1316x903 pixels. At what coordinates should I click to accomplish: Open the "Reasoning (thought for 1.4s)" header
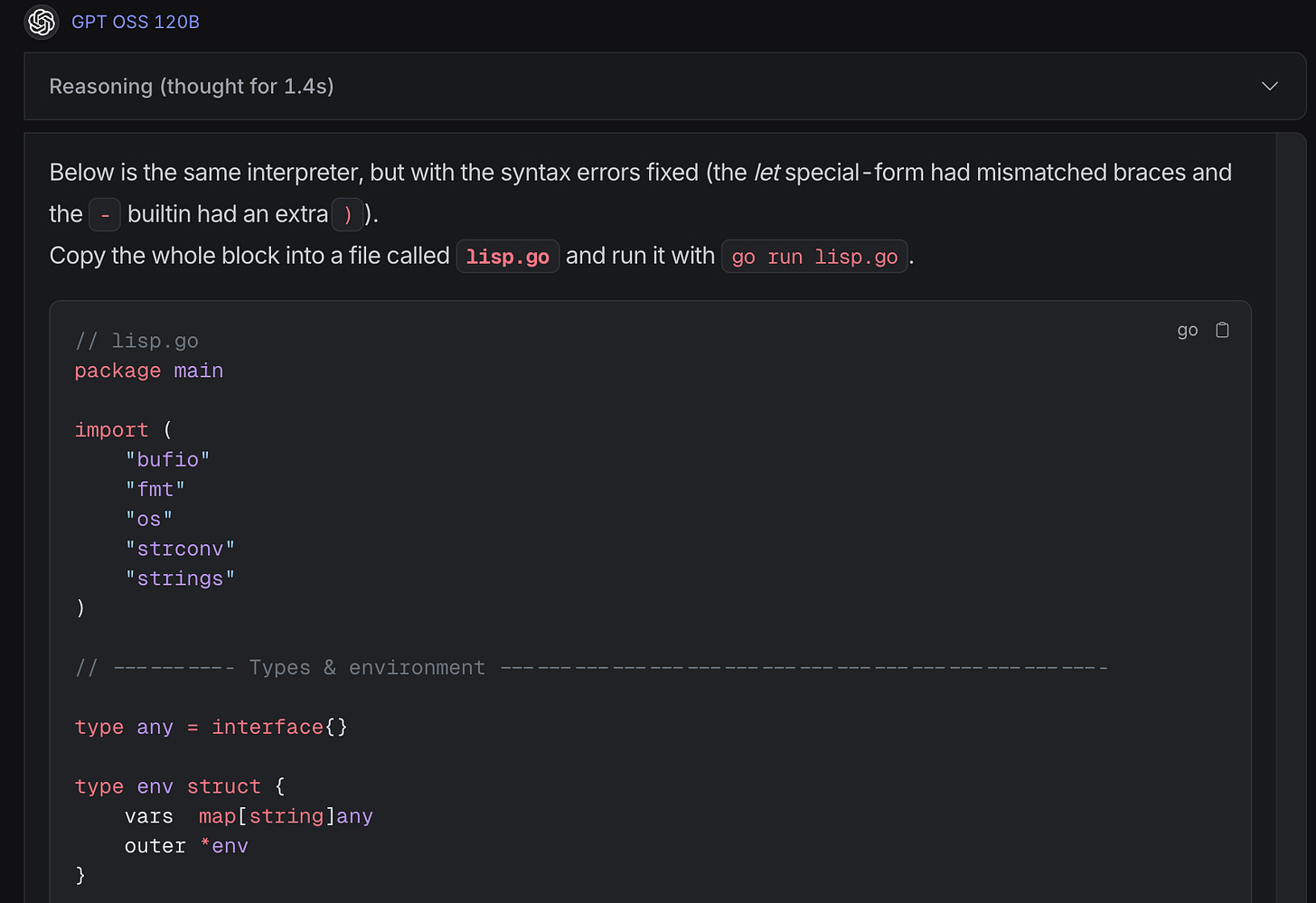pyautogui.click(x=192, y=86)
